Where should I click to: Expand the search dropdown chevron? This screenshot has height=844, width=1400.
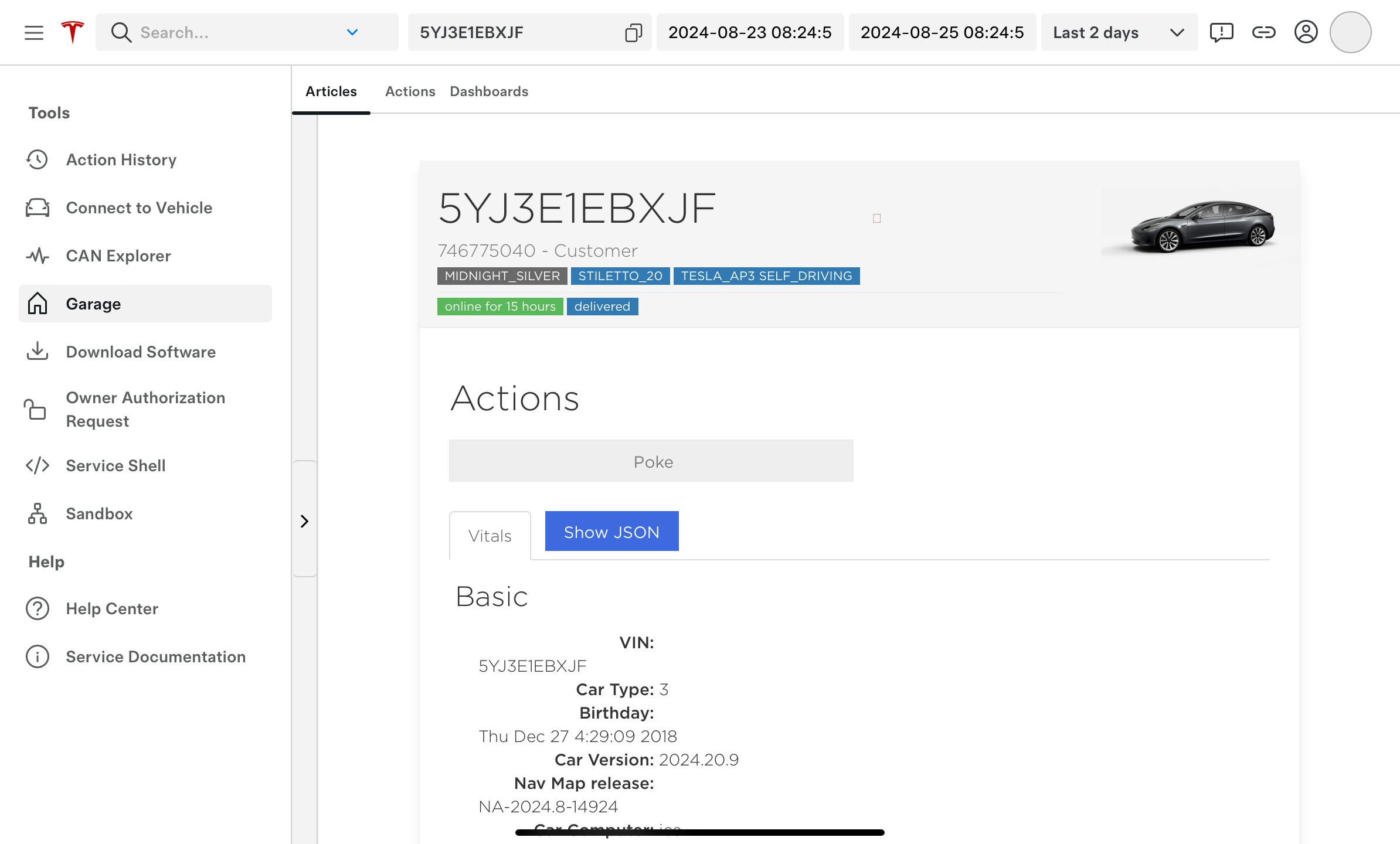point(352,32)
